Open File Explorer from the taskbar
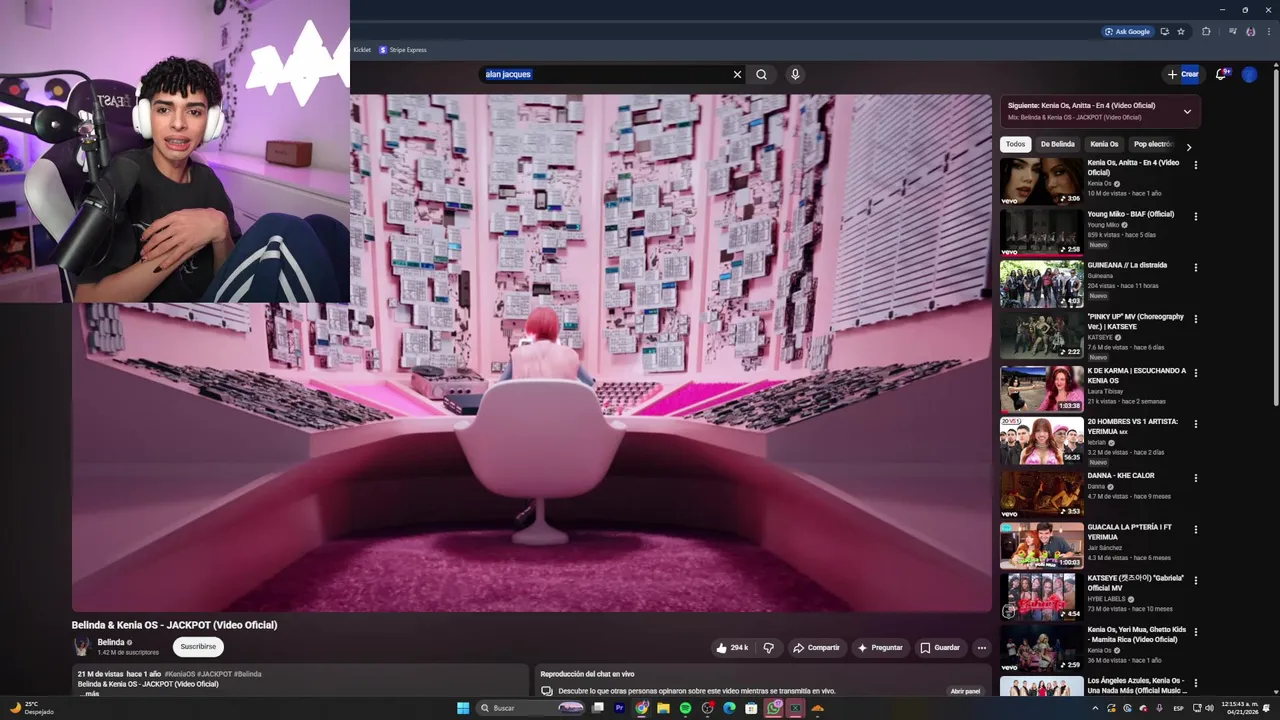 click(x=663, y=708)
